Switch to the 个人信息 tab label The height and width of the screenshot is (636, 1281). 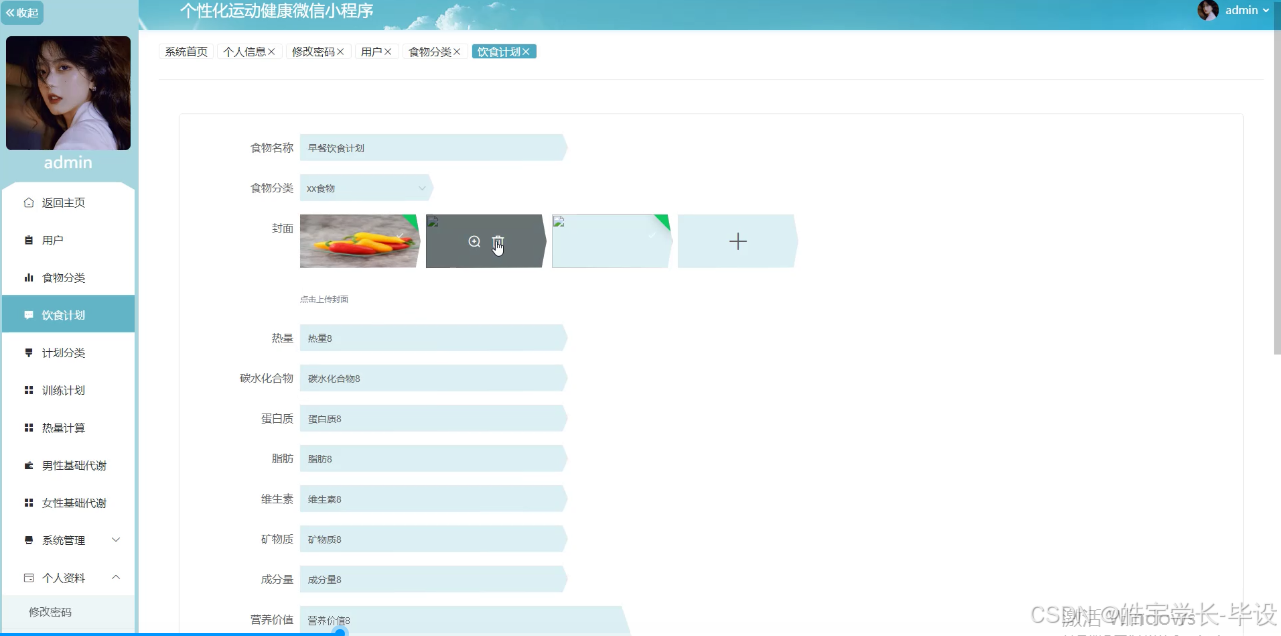point(244,52)
